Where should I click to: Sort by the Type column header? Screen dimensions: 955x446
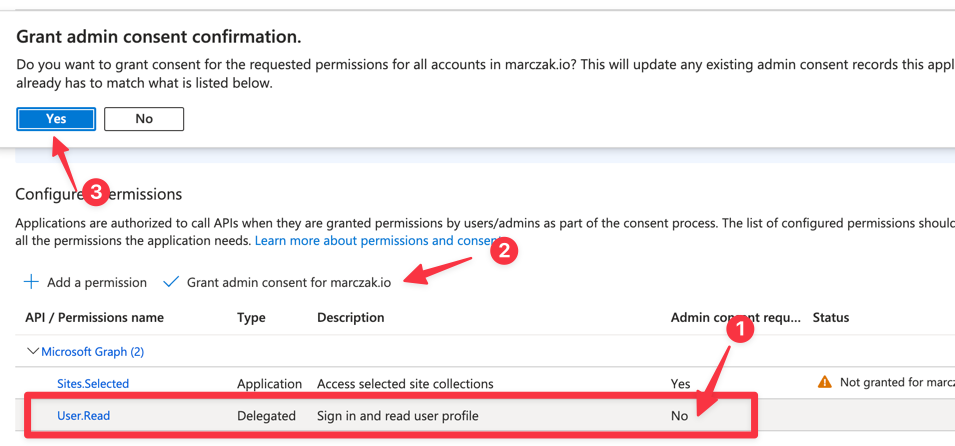point(251,317)
